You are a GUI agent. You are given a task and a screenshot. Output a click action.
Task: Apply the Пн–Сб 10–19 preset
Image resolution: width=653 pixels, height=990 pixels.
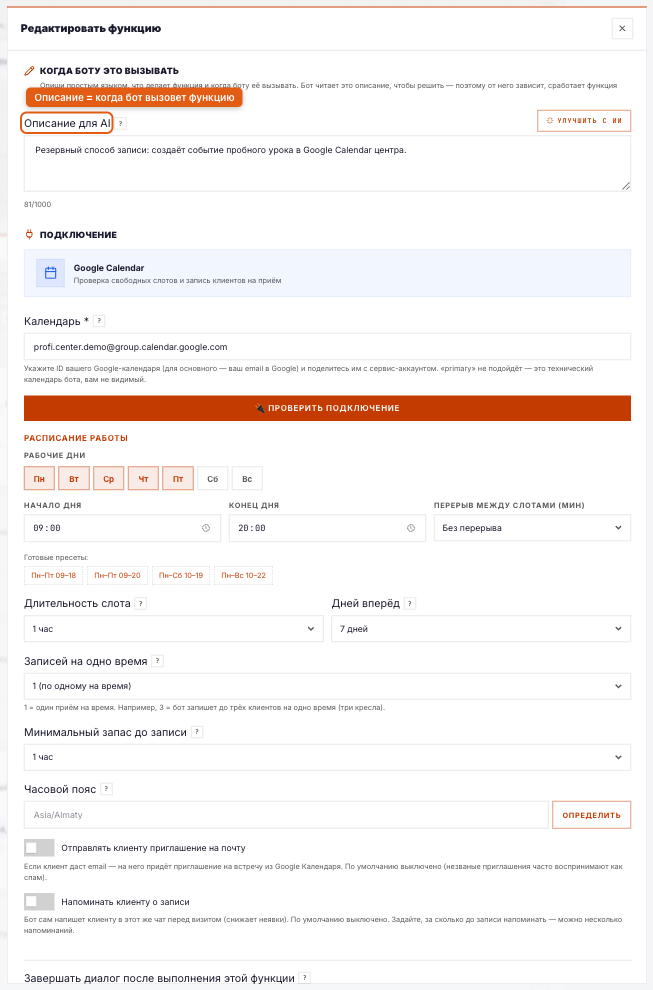click(x=181, y=575)
